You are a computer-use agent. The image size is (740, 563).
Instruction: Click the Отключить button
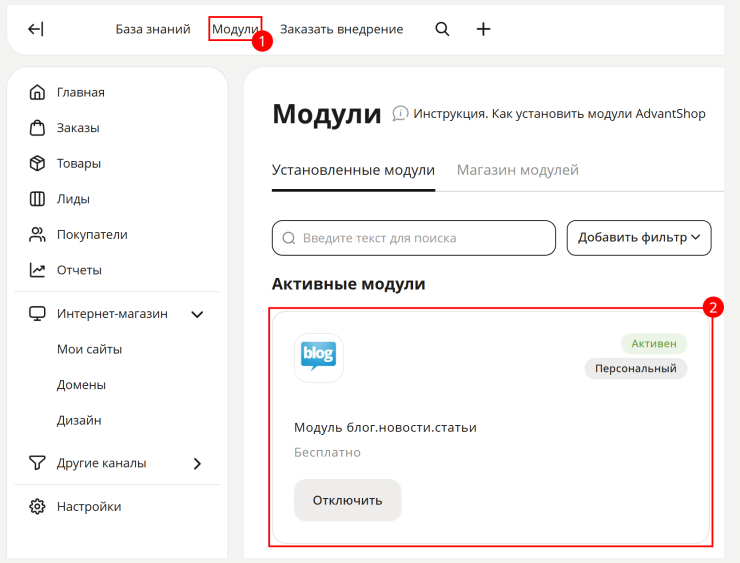click(347, 500)
